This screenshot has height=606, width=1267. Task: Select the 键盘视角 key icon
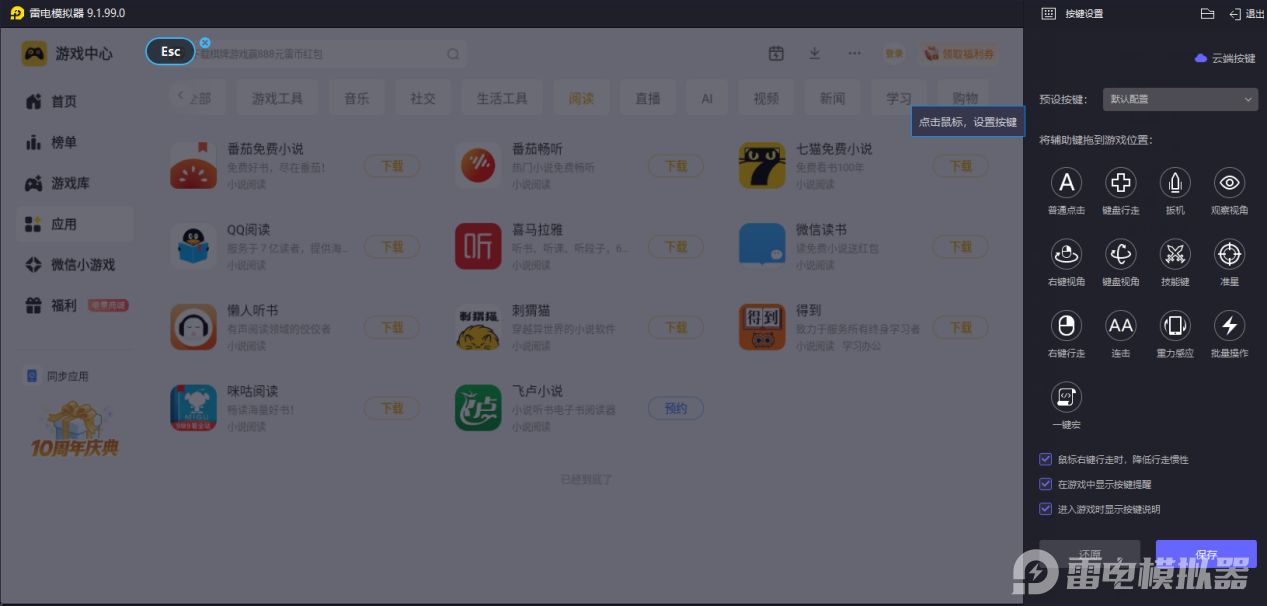[x=1120, y=254]
